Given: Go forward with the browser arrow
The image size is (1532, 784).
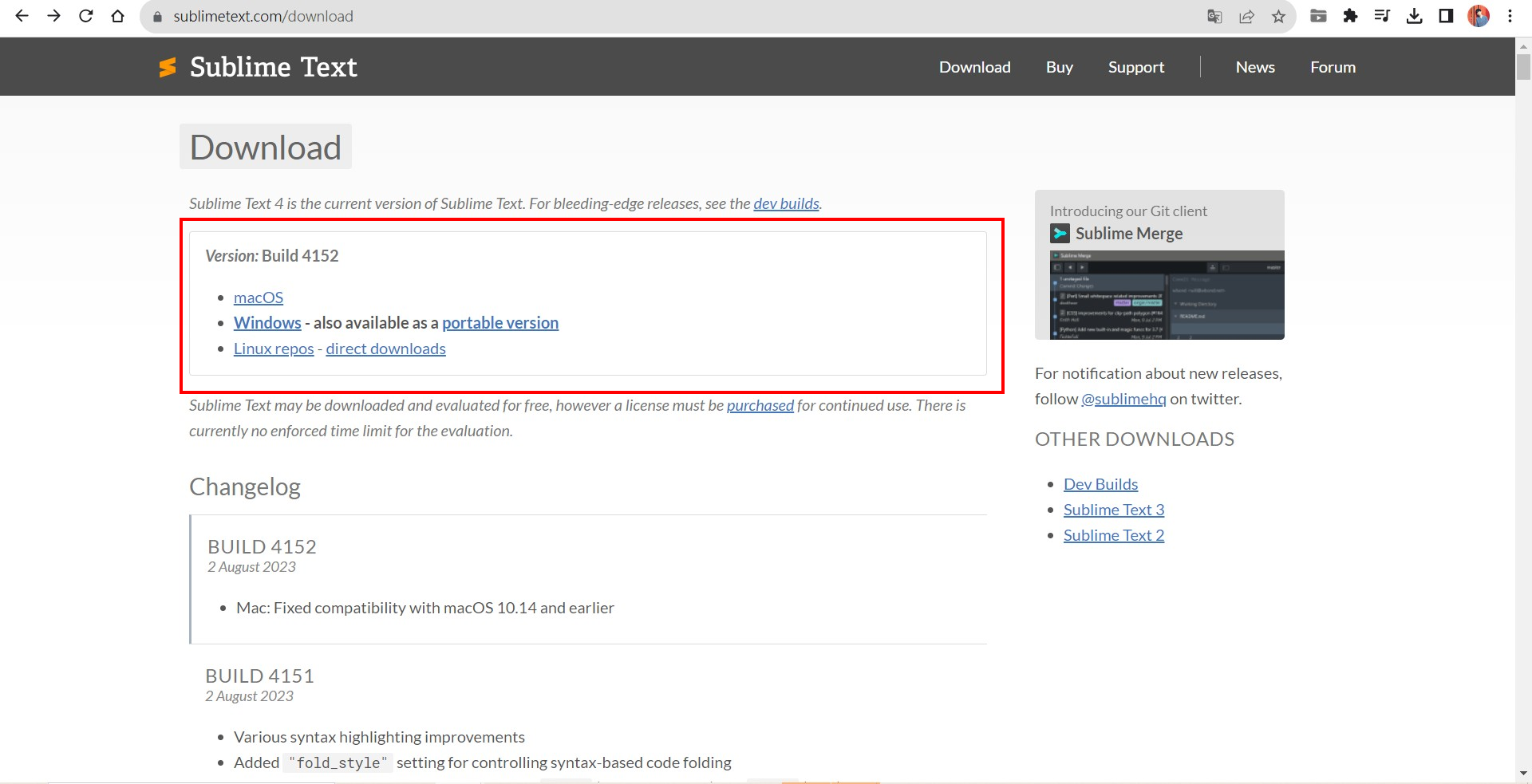Looking at the screenshot, I should 53,16.
